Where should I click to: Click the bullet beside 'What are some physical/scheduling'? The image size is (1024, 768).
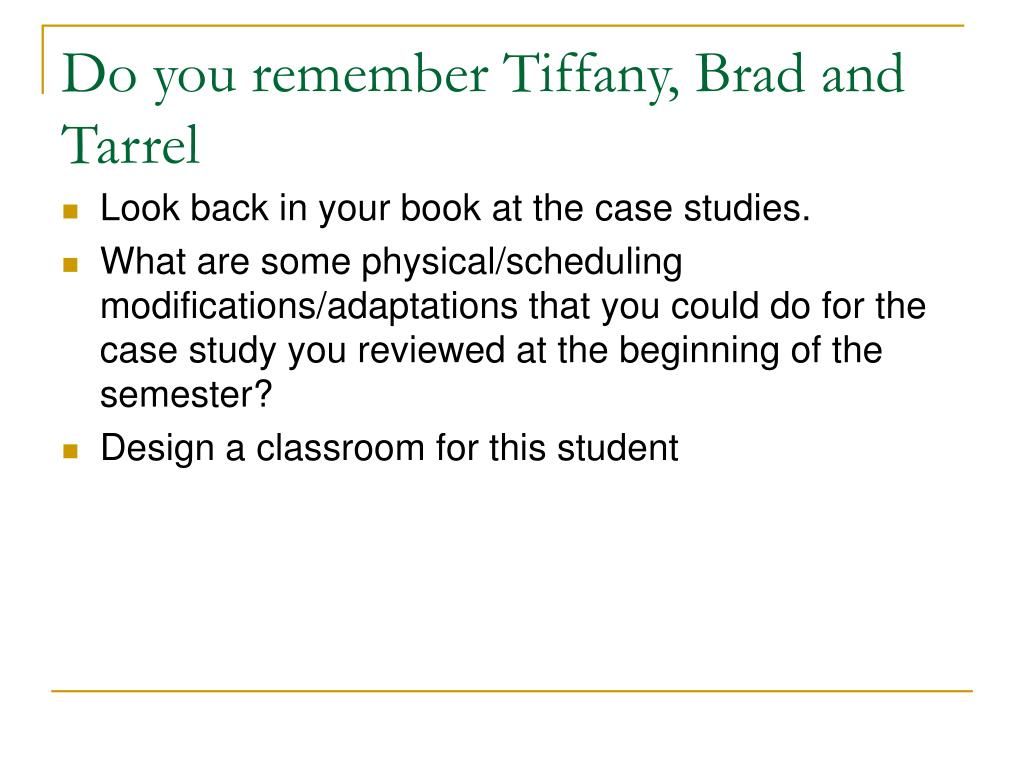click(71, 264)
